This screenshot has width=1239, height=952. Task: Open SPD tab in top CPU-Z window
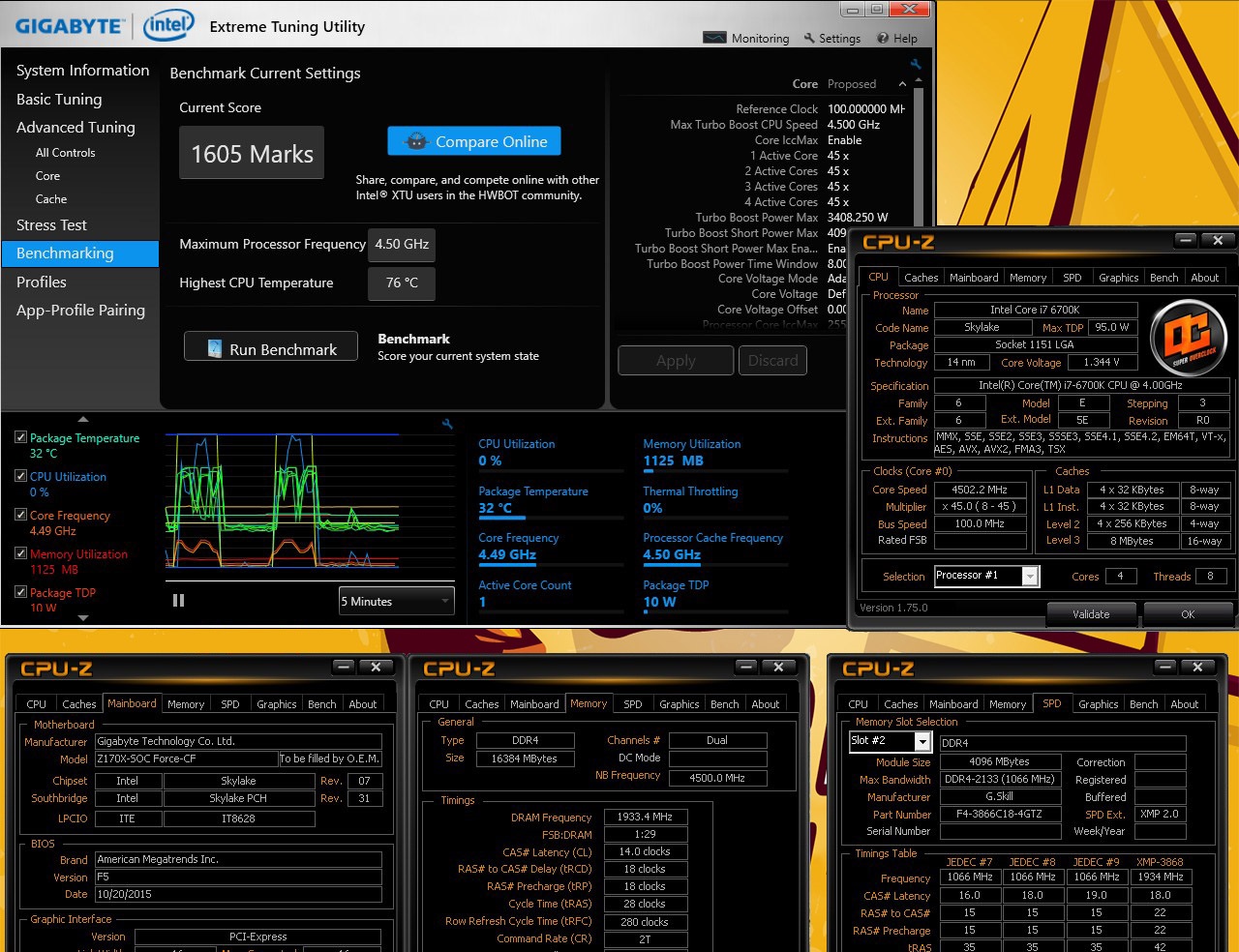(1073, 278)
